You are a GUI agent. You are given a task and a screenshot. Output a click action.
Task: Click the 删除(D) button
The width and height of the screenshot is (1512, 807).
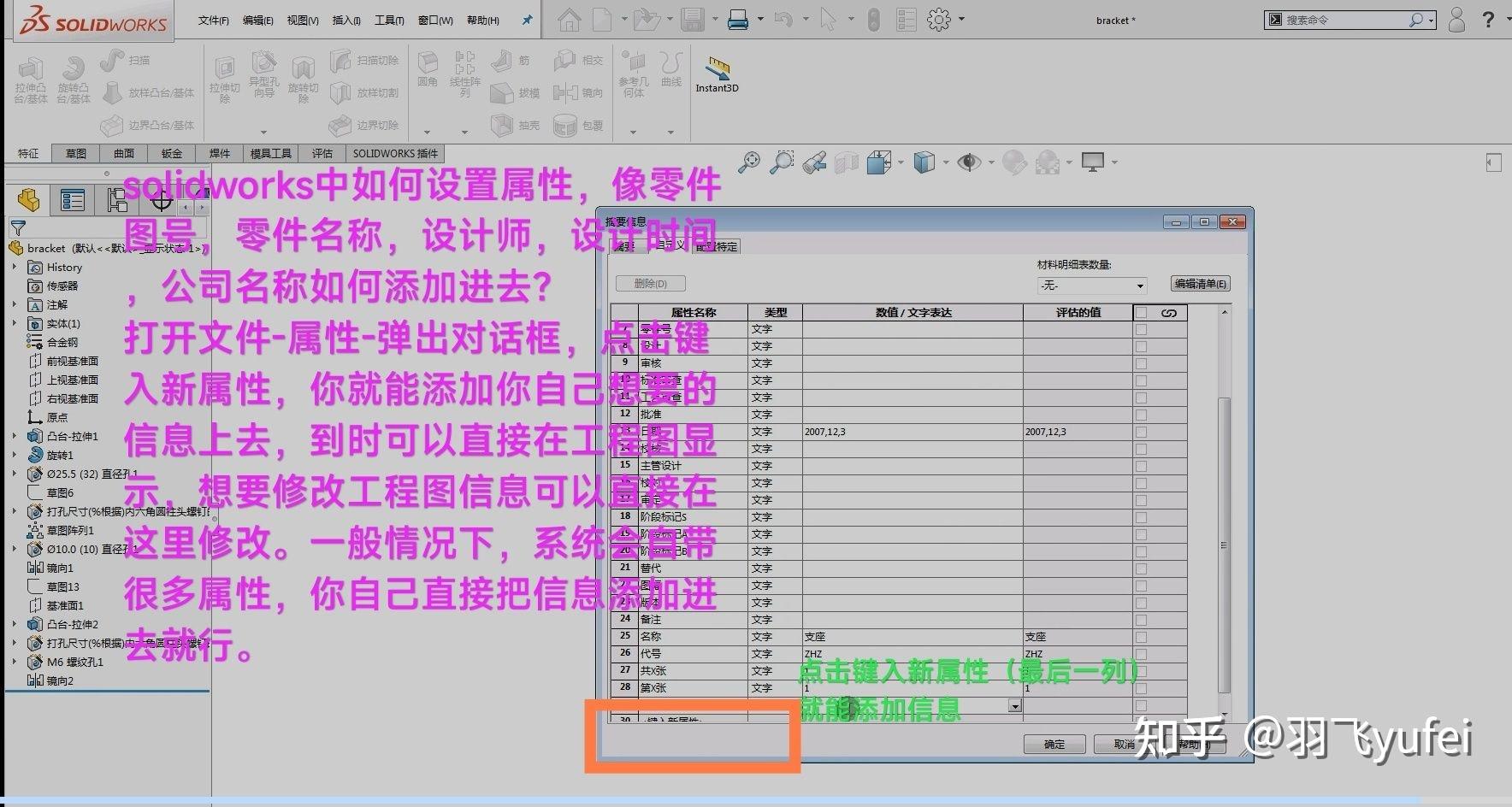tap(651, 284)
